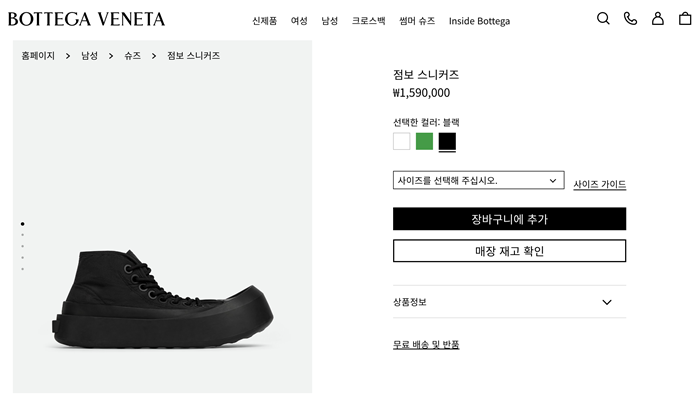700x401 pixels.
Task: Click 매장 재고 확인 button
Action: [509, 251]
